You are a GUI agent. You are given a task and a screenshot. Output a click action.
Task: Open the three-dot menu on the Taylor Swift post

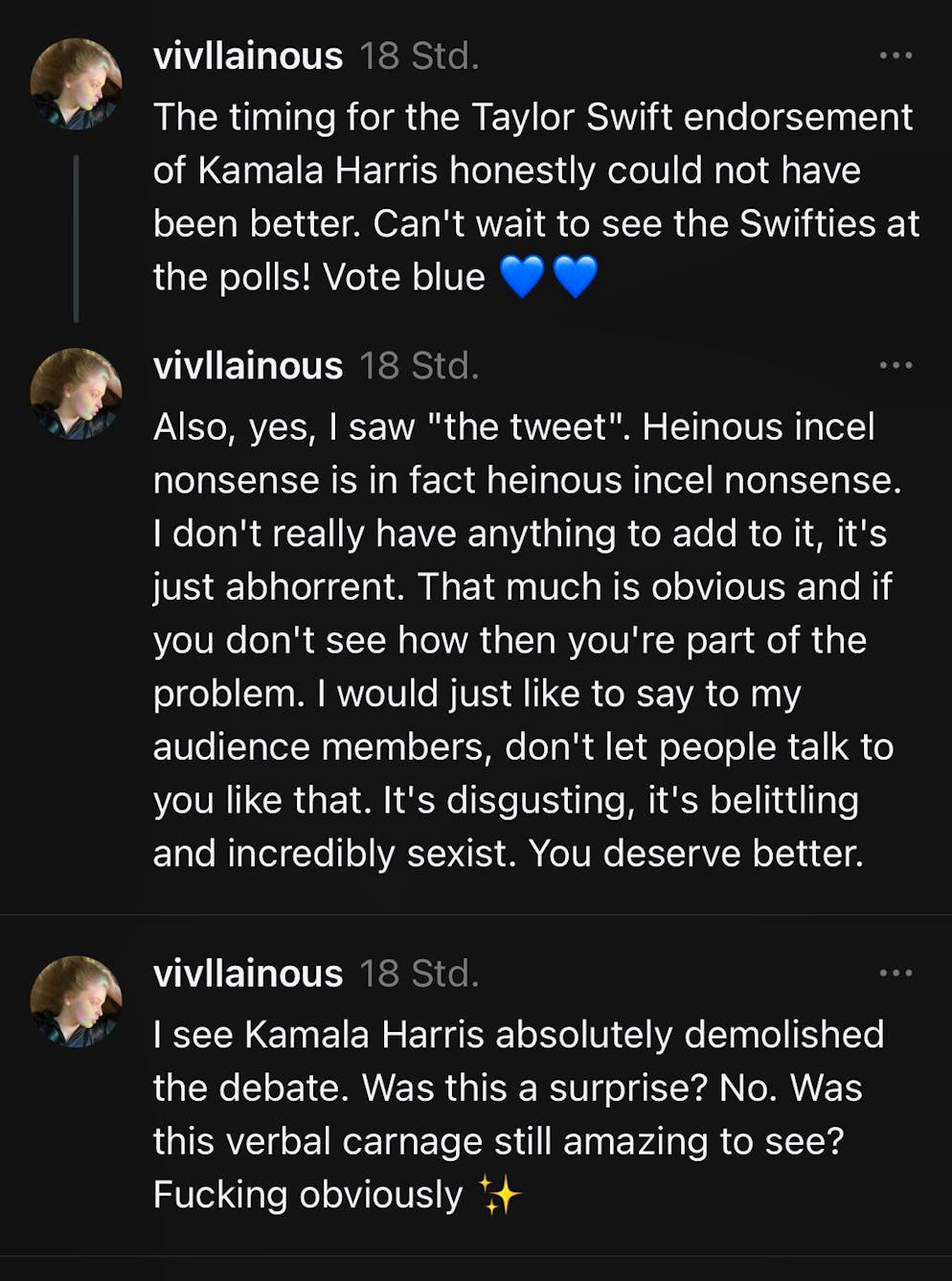(895, 56)
